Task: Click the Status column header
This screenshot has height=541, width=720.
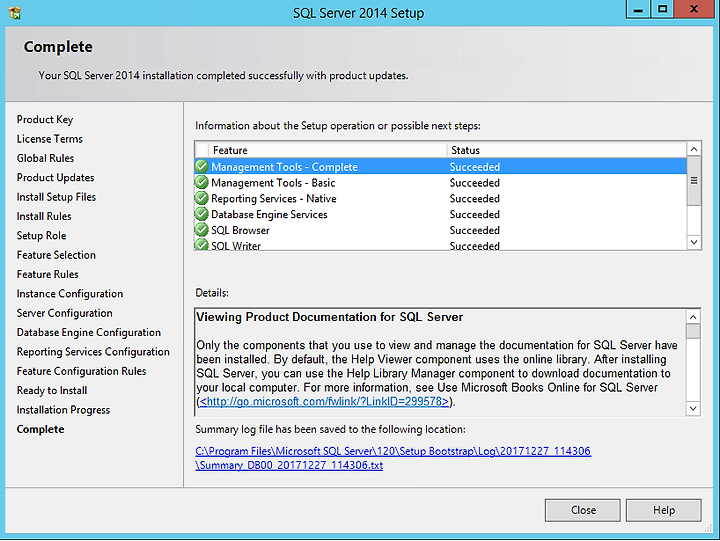Action: point(567,150)
